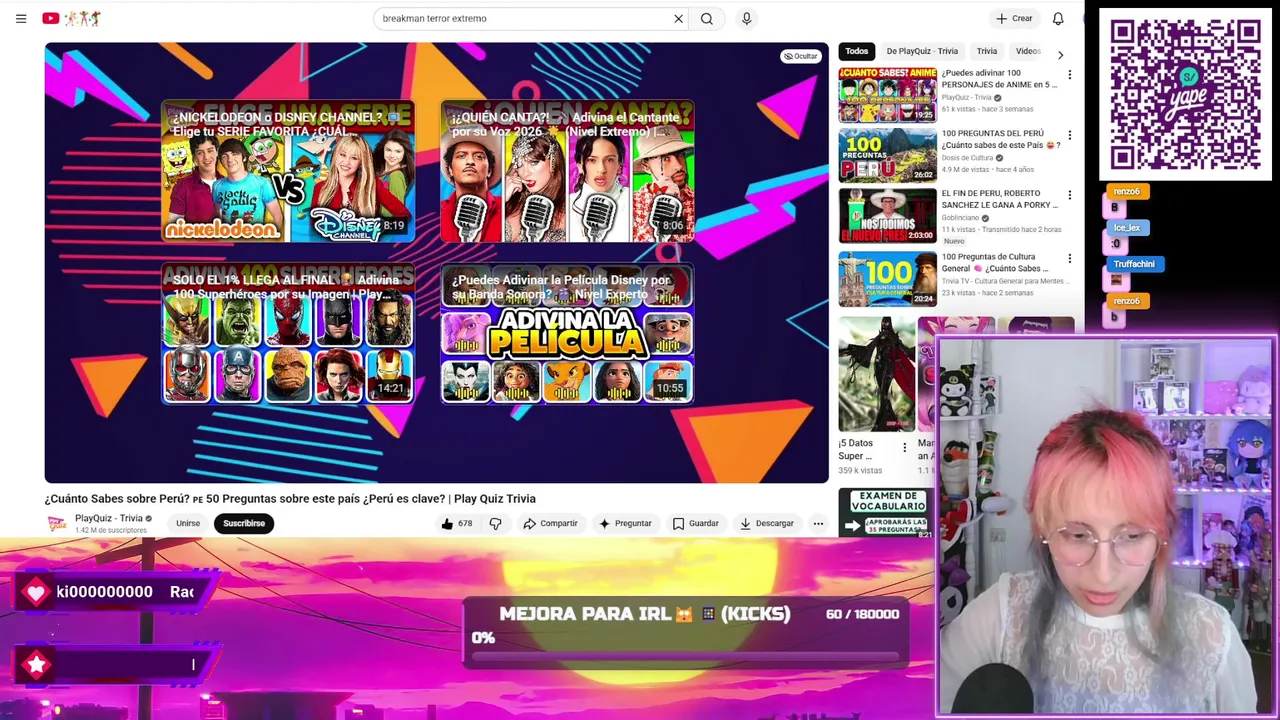
Task: Click the Ice_lex chat username
Action: (x=1126, y=228)
